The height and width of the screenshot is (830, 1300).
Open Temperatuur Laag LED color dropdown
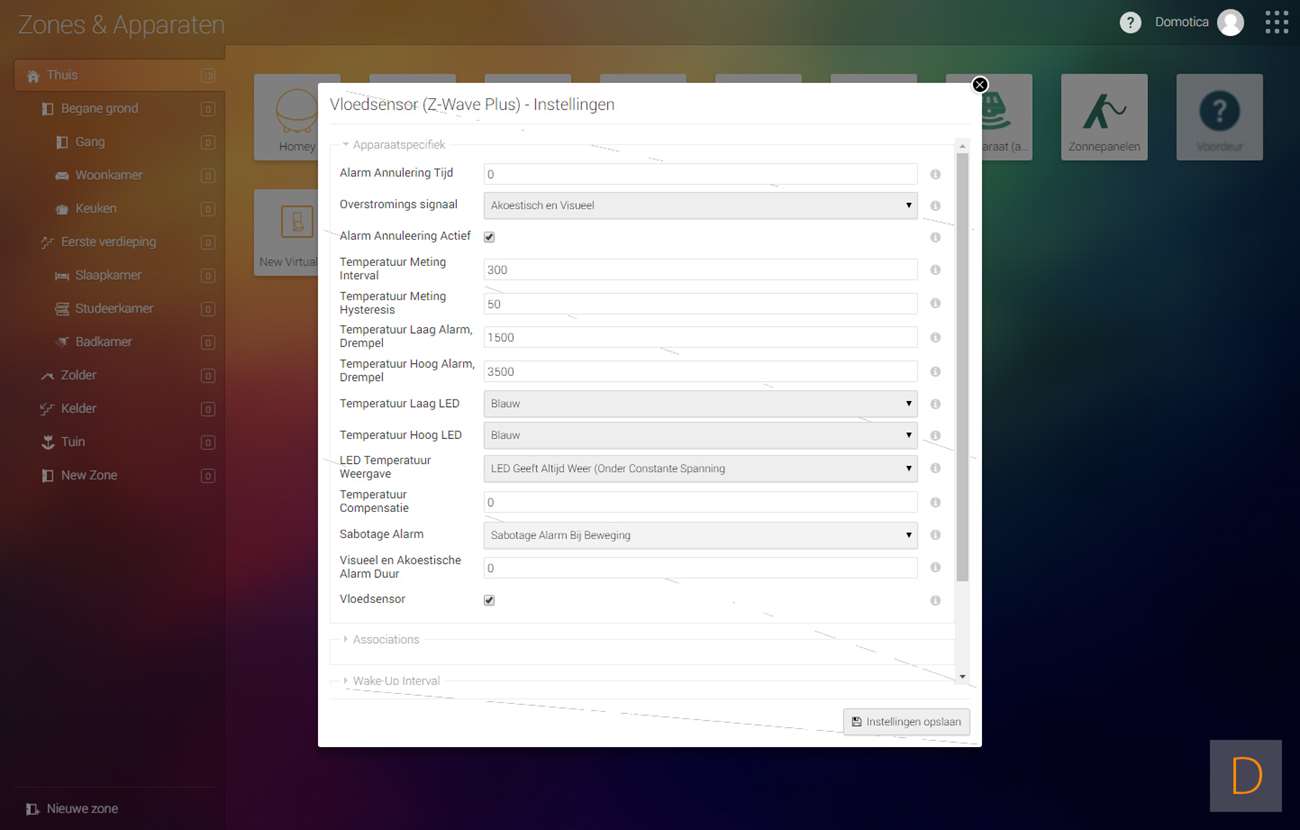tap(700, 404)
